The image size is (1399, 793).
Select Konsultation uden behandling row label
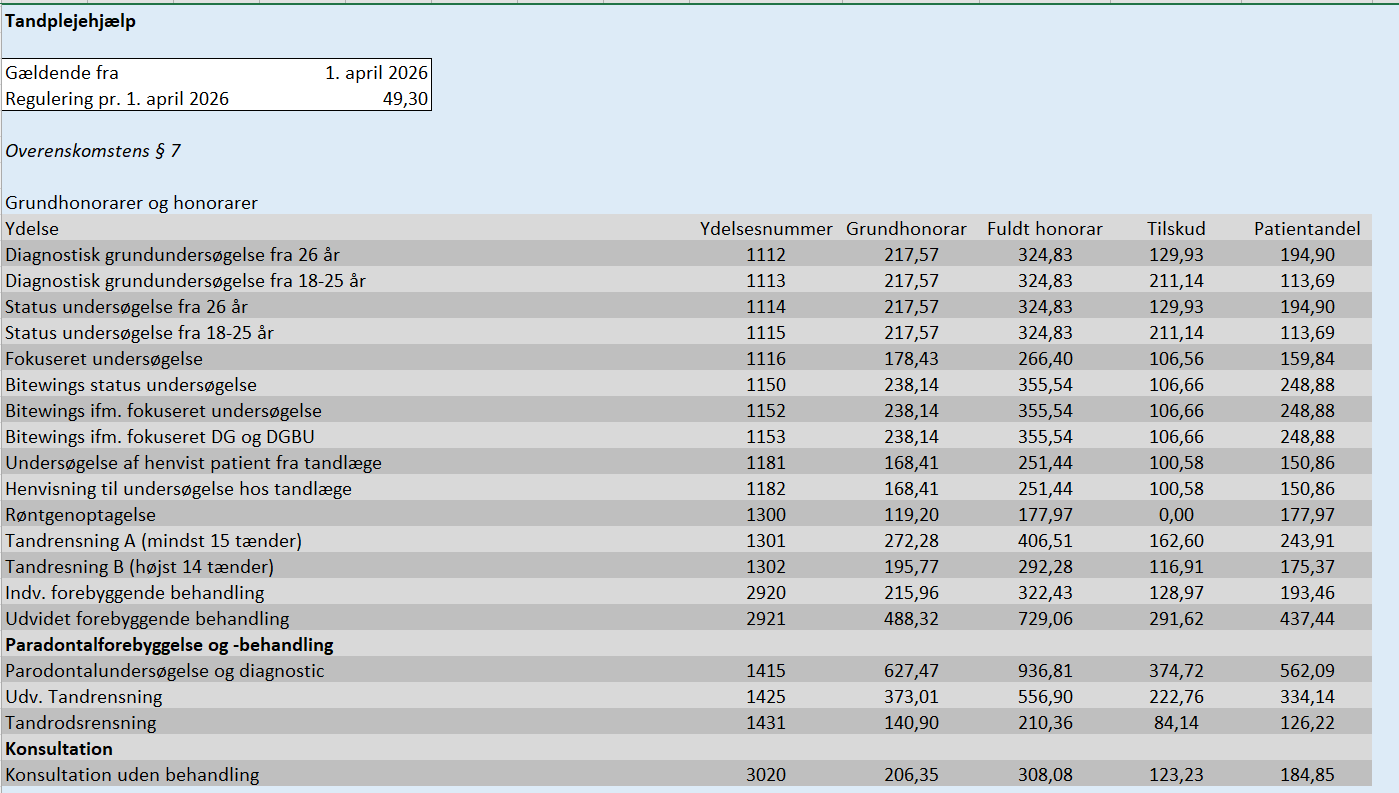pyautogui.click(x=132, y=775)
